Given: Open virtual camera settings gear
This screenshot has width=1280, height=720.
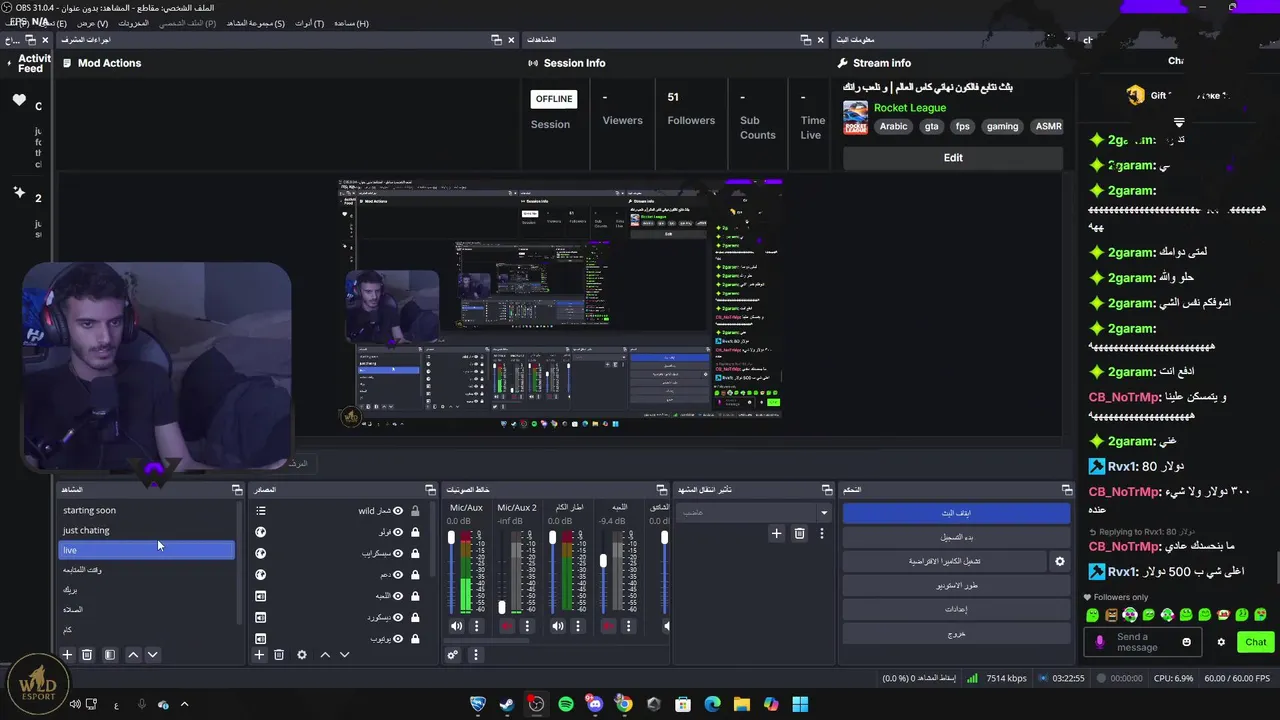Looking at the screenshot, I should pos(1060,562).
